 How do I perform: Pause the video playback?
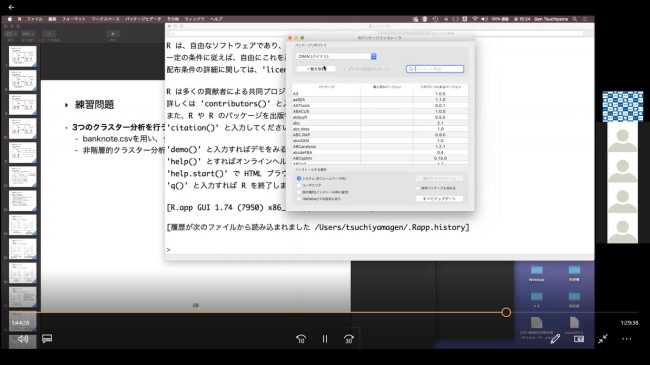click(x=325, y=339)
